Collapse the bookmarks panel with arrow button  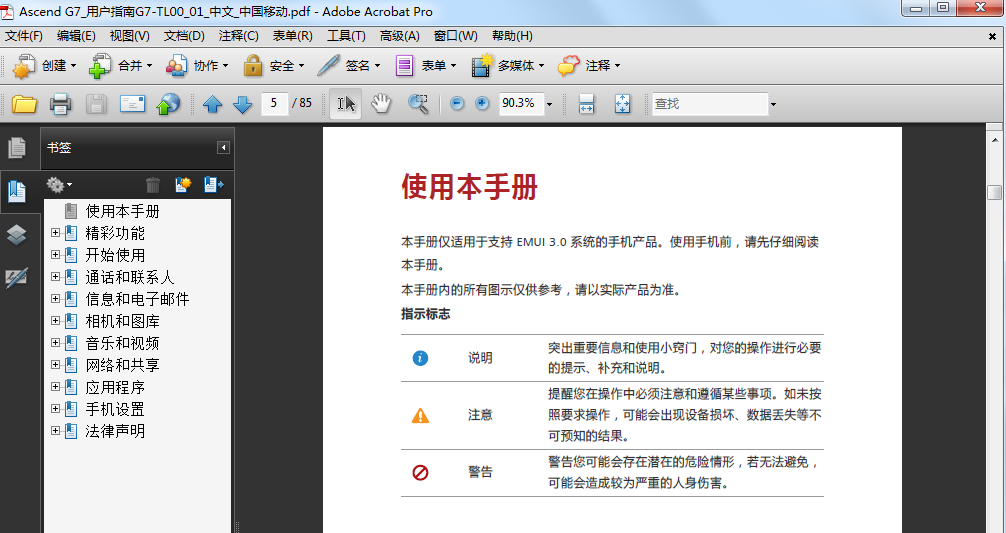(223, 148)
